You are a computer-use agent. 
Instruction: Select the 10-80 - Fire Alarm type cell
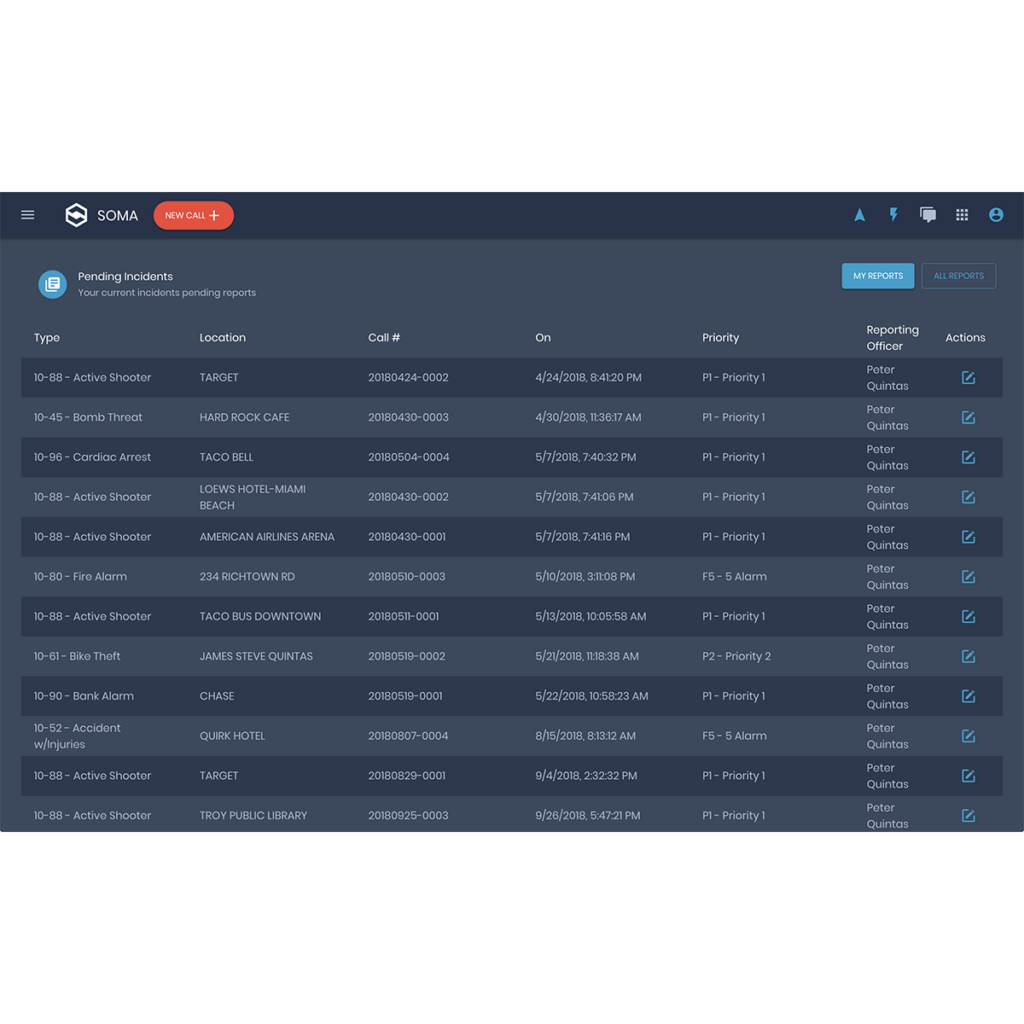coord(80,577)
